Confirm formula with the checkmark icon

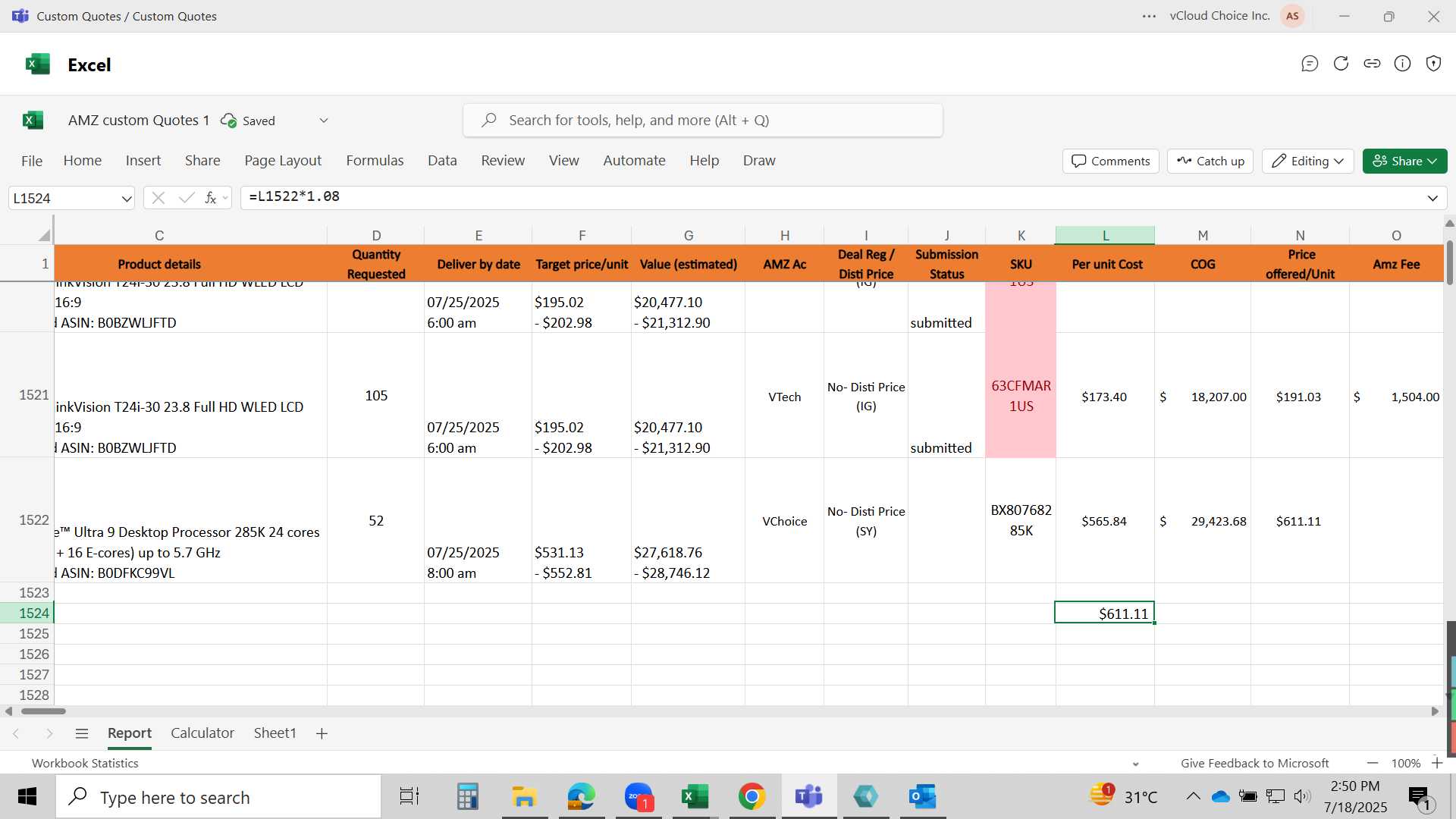pyautogui.click(x=186, y=198)
